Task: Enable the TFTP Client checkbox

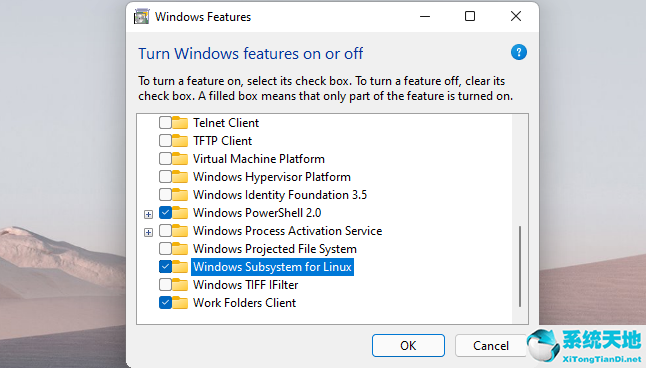Action: pos(165,141)
